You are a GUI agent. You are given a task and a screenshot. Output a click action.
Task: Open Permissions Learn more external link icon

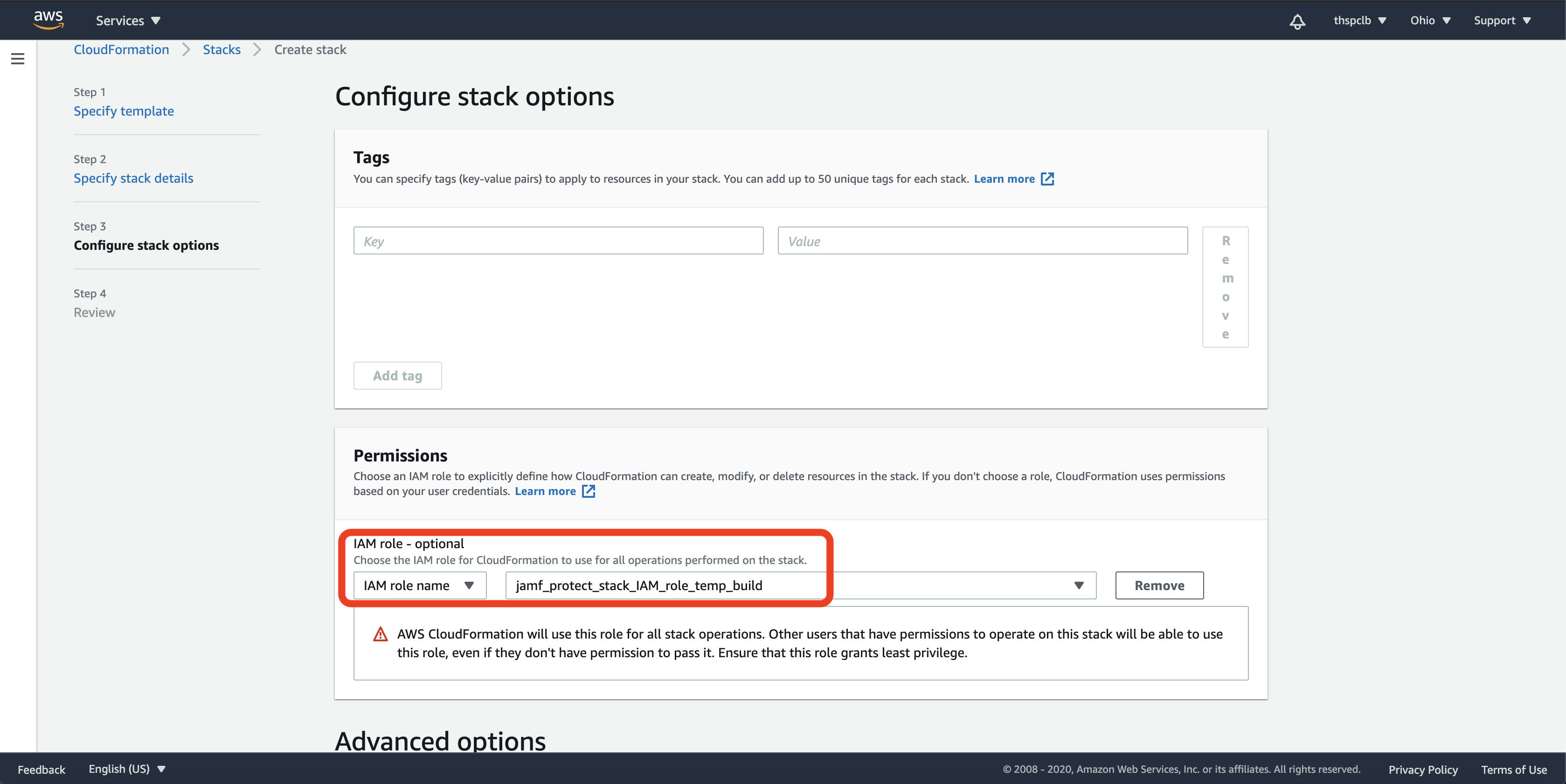click(x=588, y=491)
